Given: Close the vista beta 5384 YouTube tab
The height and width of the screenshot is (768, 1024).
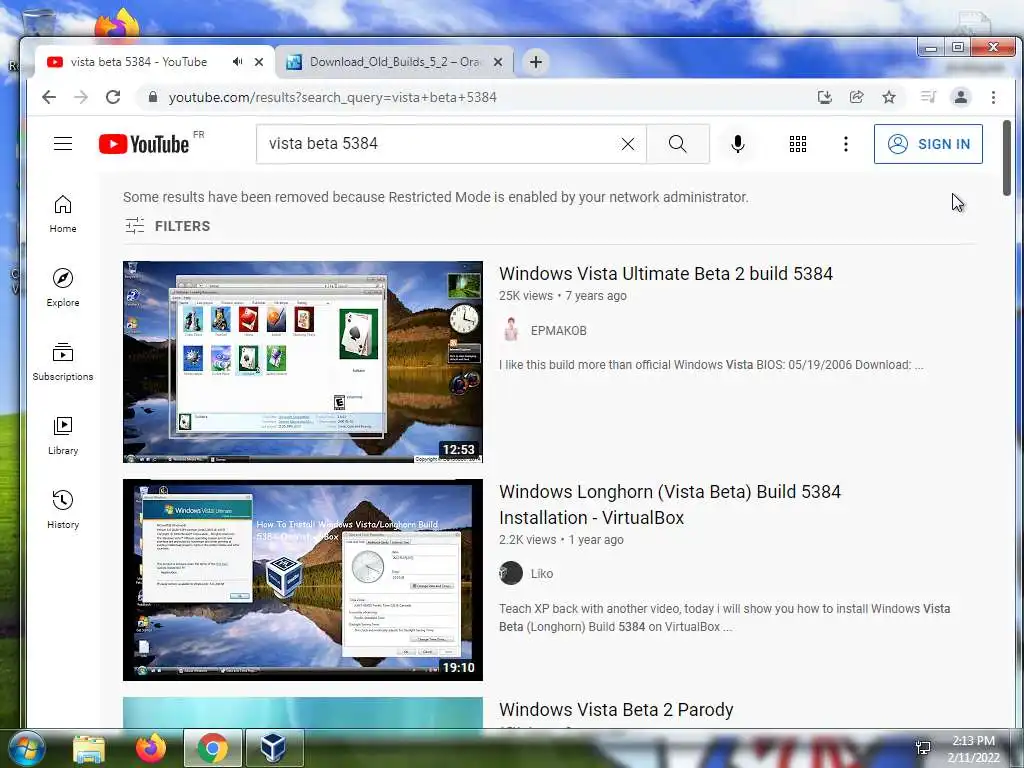Looking at the screenshot, I should tap(259, 62).
